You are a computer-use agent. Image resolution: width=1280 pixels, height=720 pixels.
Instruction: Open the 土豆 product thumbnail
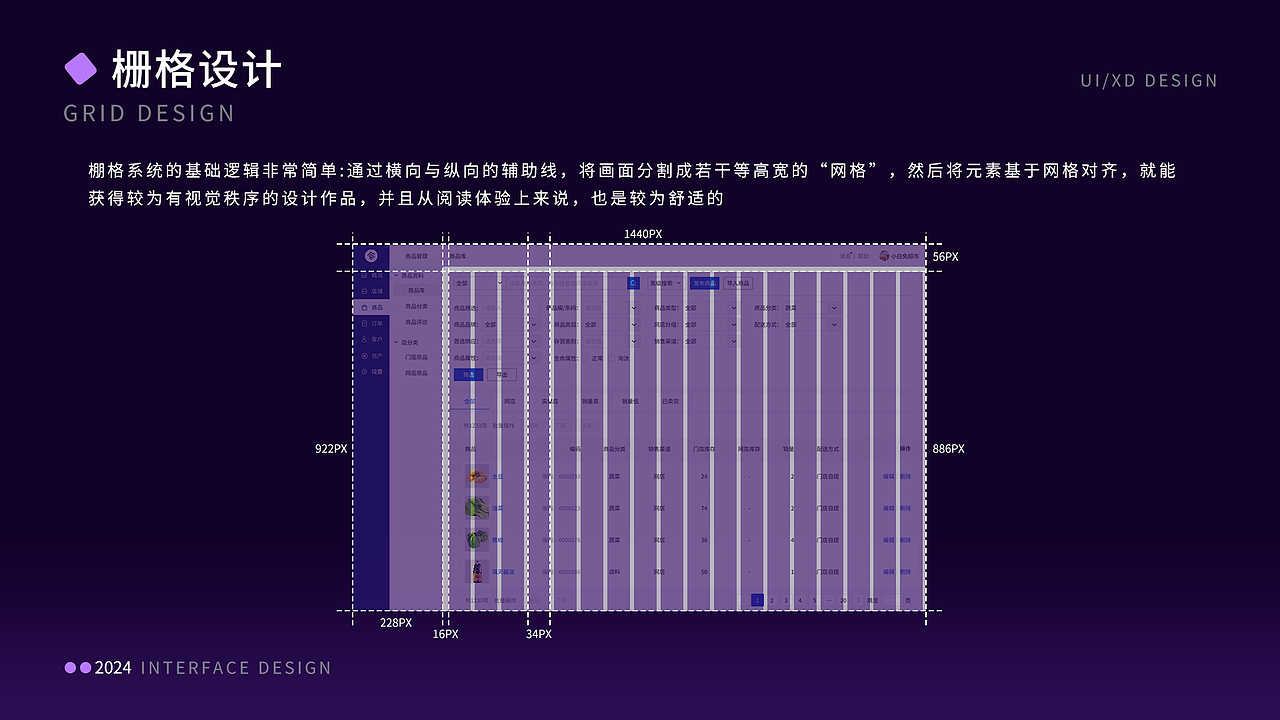(x=477, y=476)
